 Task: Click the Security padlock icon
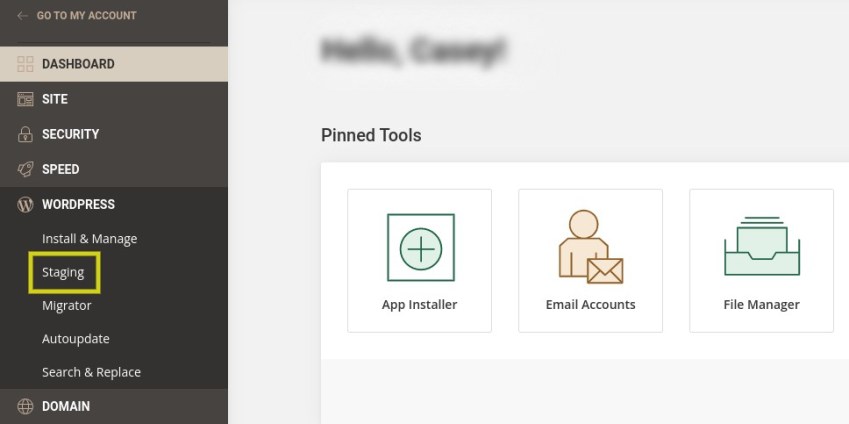(x=25, y=134)
